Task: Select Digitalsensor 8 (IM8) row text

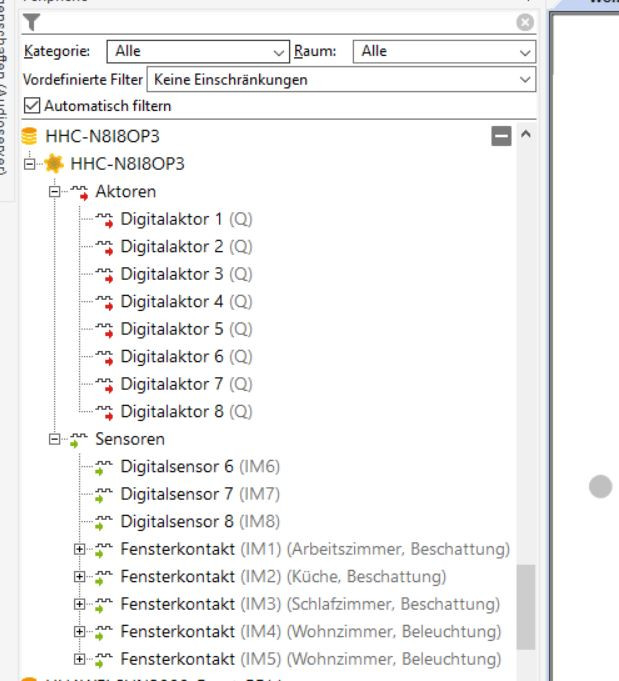Action: [x=200, y=522]
